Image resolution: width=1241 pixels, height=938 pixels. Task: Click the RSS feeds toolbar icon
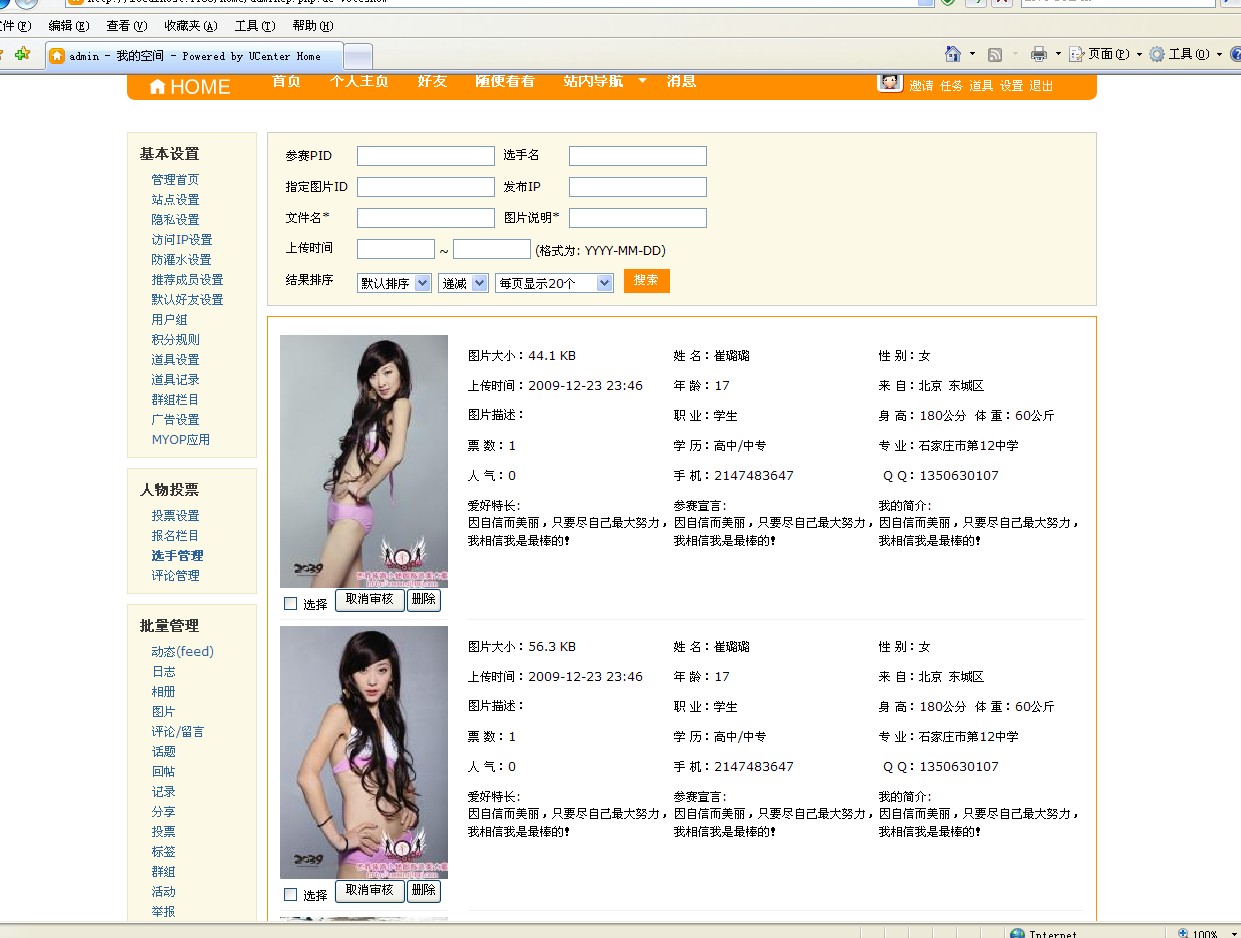pyautogui.click(x=995, y=54)
